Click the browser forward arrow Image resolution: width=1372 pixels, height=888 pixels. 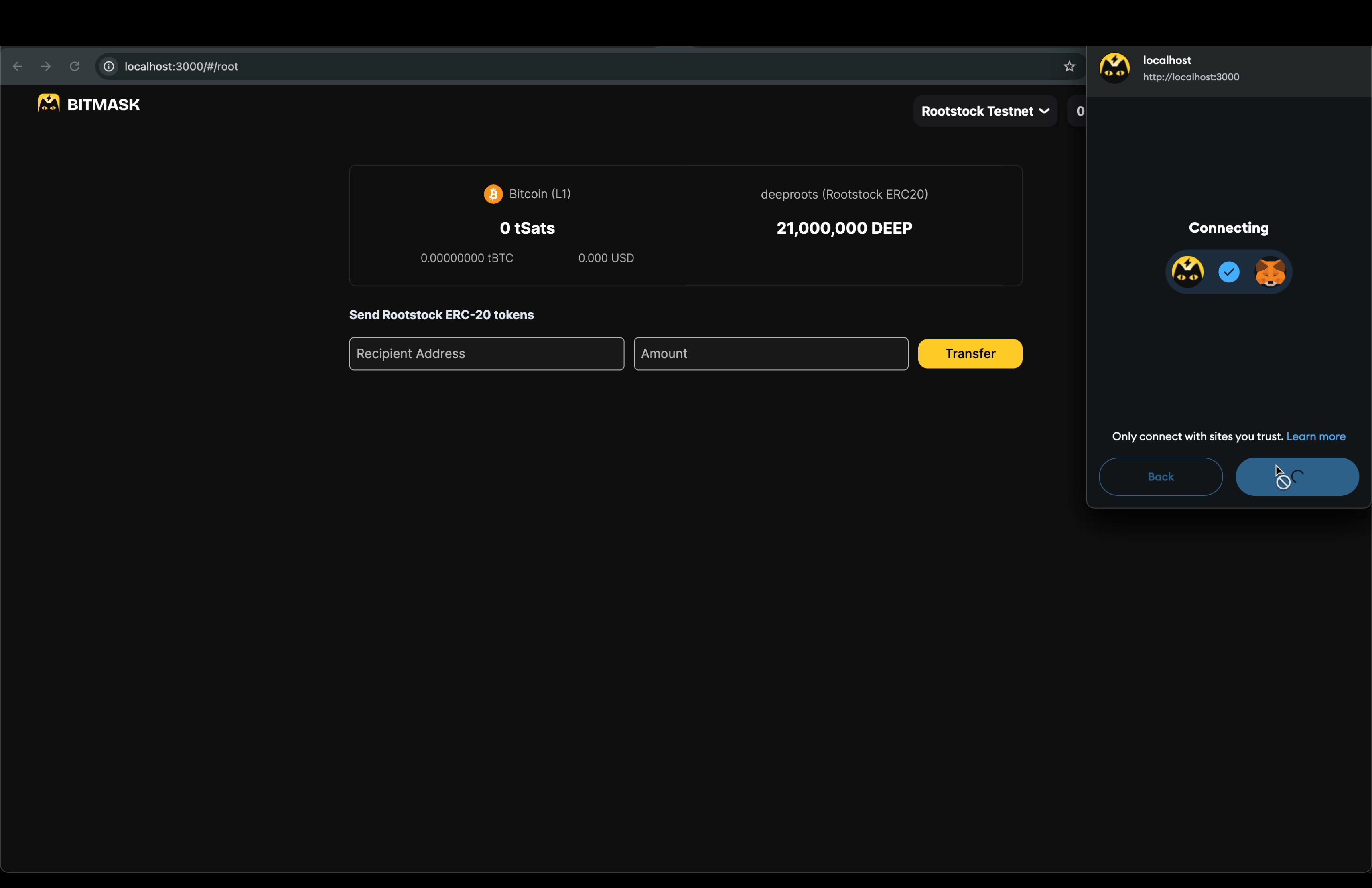pyautogui.click(x=46, y=67)
